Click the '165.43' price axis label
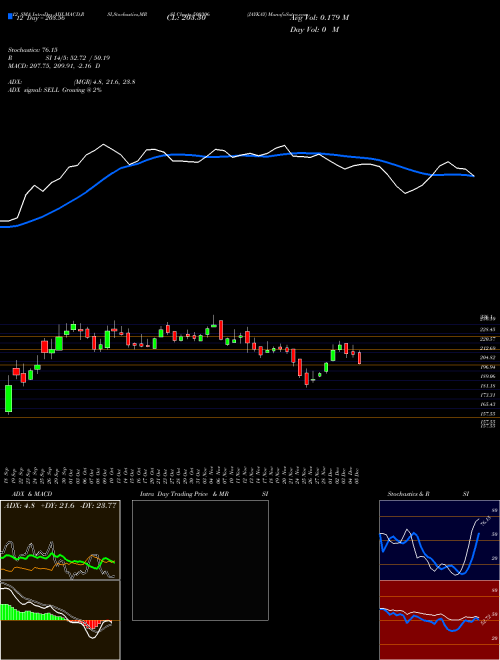 click(489, 404)
